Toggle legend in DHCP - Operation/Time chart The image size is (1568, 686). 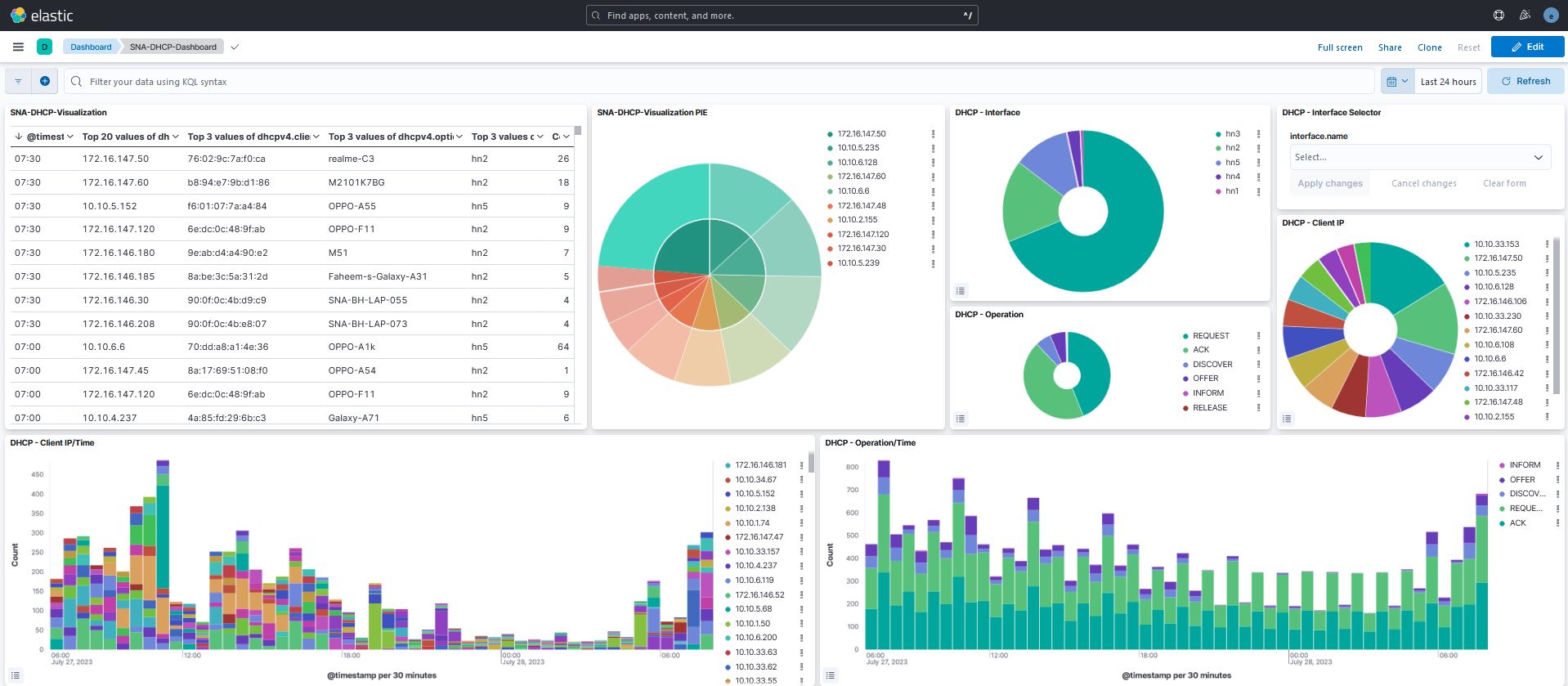click(x=831, y=675)
